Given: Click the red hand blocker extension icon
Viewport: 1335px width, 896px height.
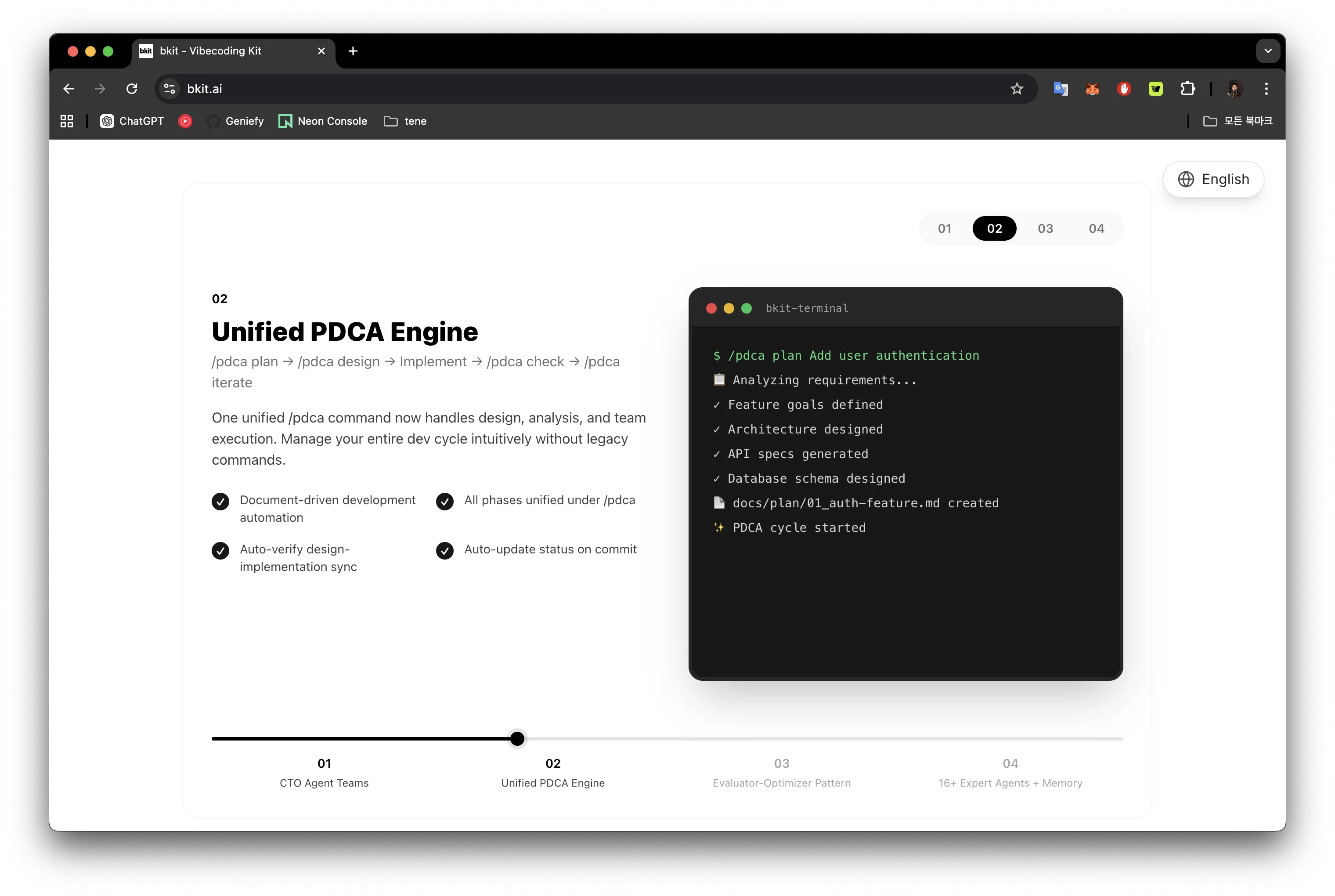Looking at the screenshot, I should tap(1124, 89).
